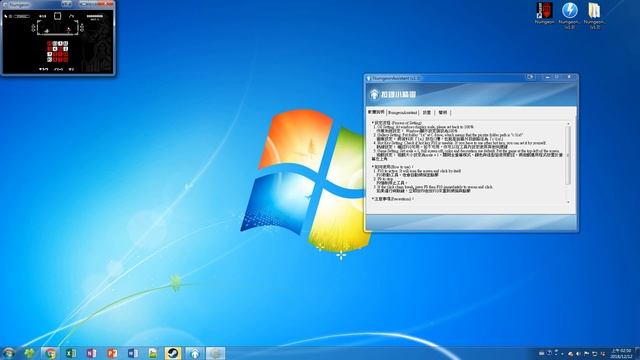Switch to the 設置 settings tab
The width and height of the screenshot is (640, 360).
pyautogui.click(x=427, y=112)
